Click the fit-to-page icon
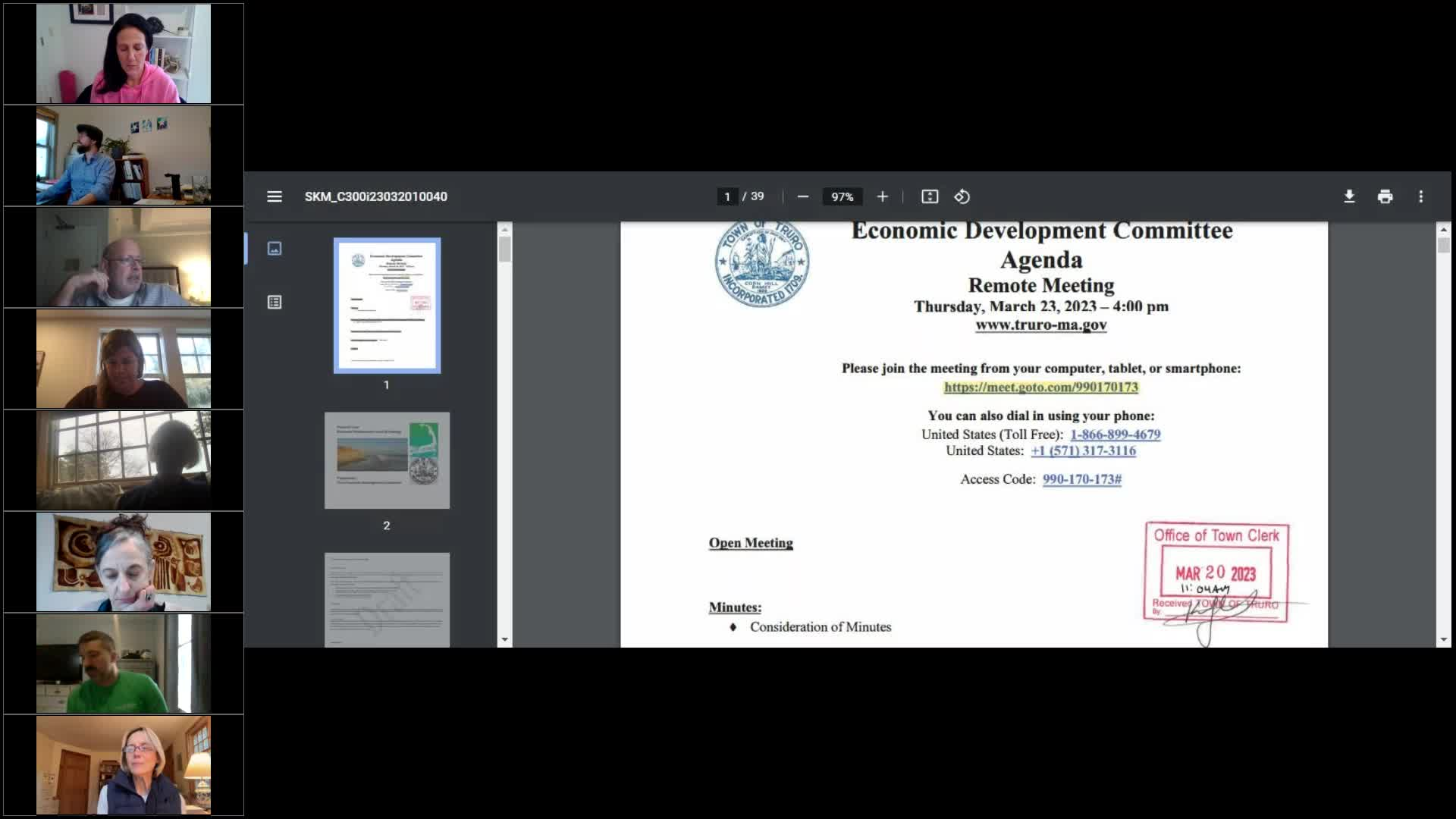1456x819 pixels. (x=928, y=196)
